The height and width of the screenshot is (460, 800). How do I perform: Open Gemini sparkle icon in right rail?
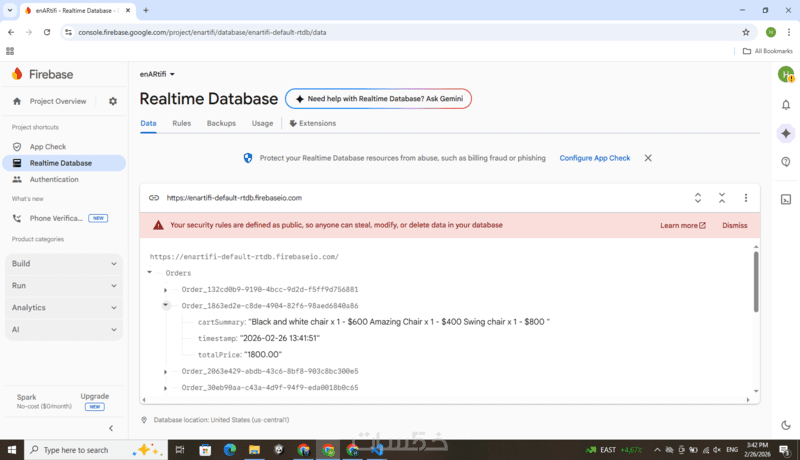click(786, 134)
